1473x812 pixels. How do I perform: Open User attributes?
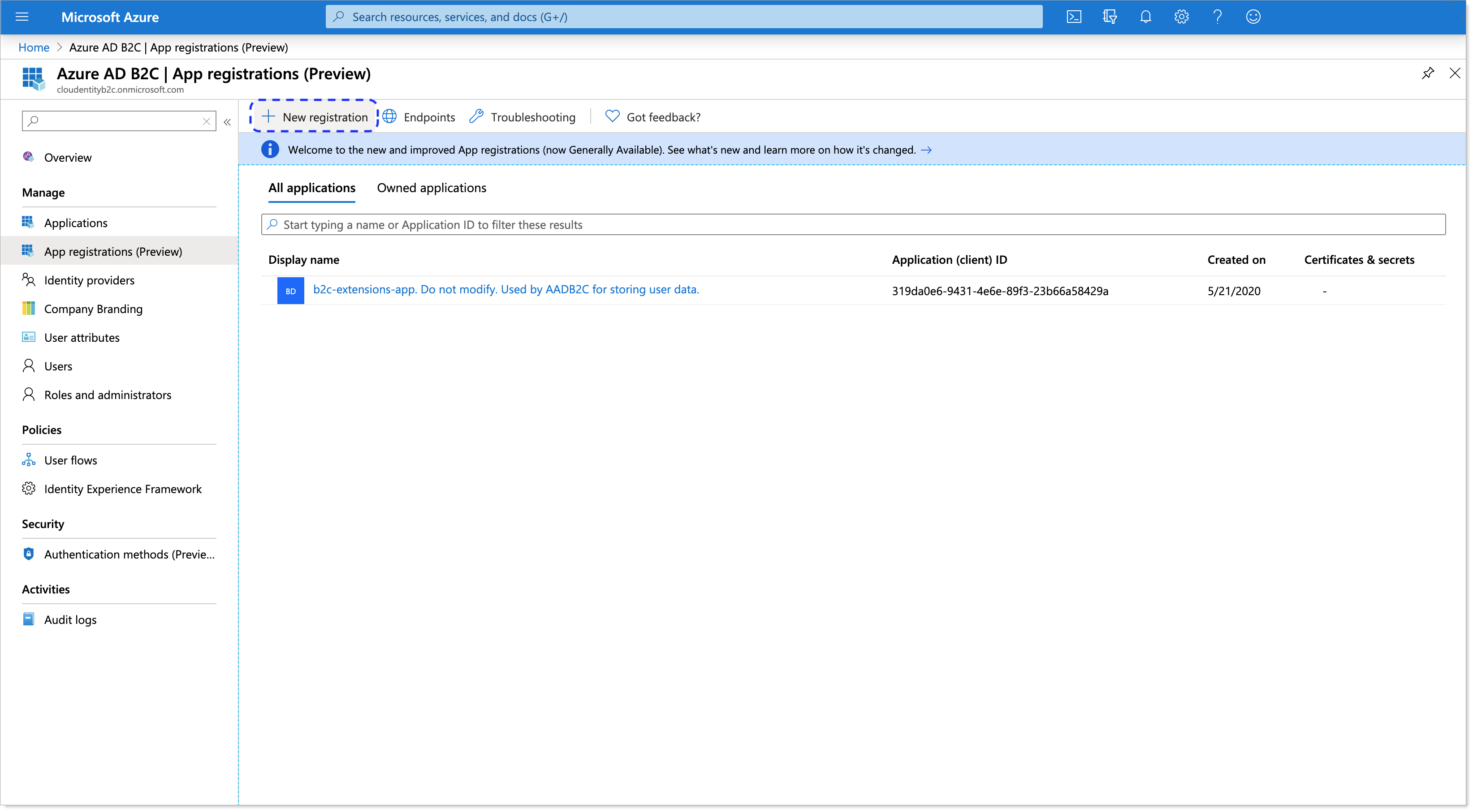tap(82, 337)
